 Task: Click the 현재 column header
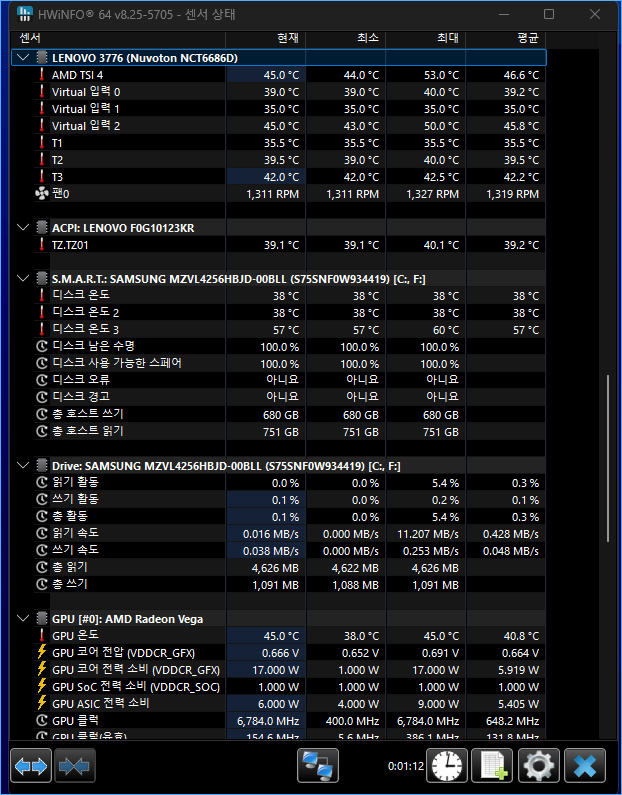coord(266,39)
